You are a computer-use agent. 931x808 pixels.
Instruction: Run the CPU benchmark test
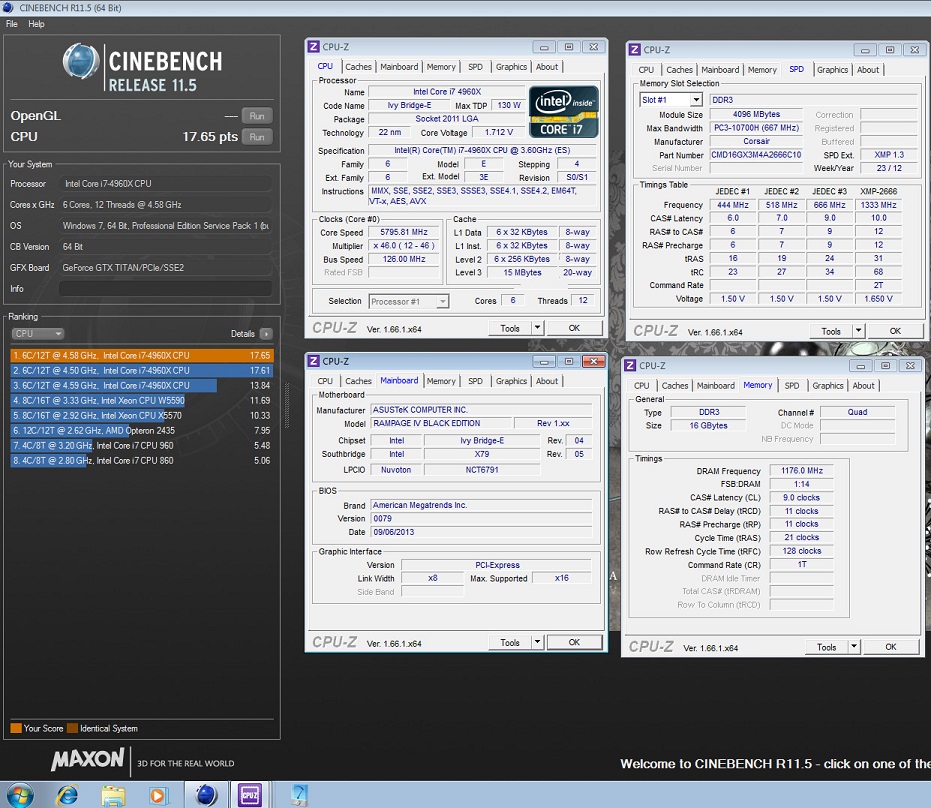pyautogui.click(x=256, y=137)
